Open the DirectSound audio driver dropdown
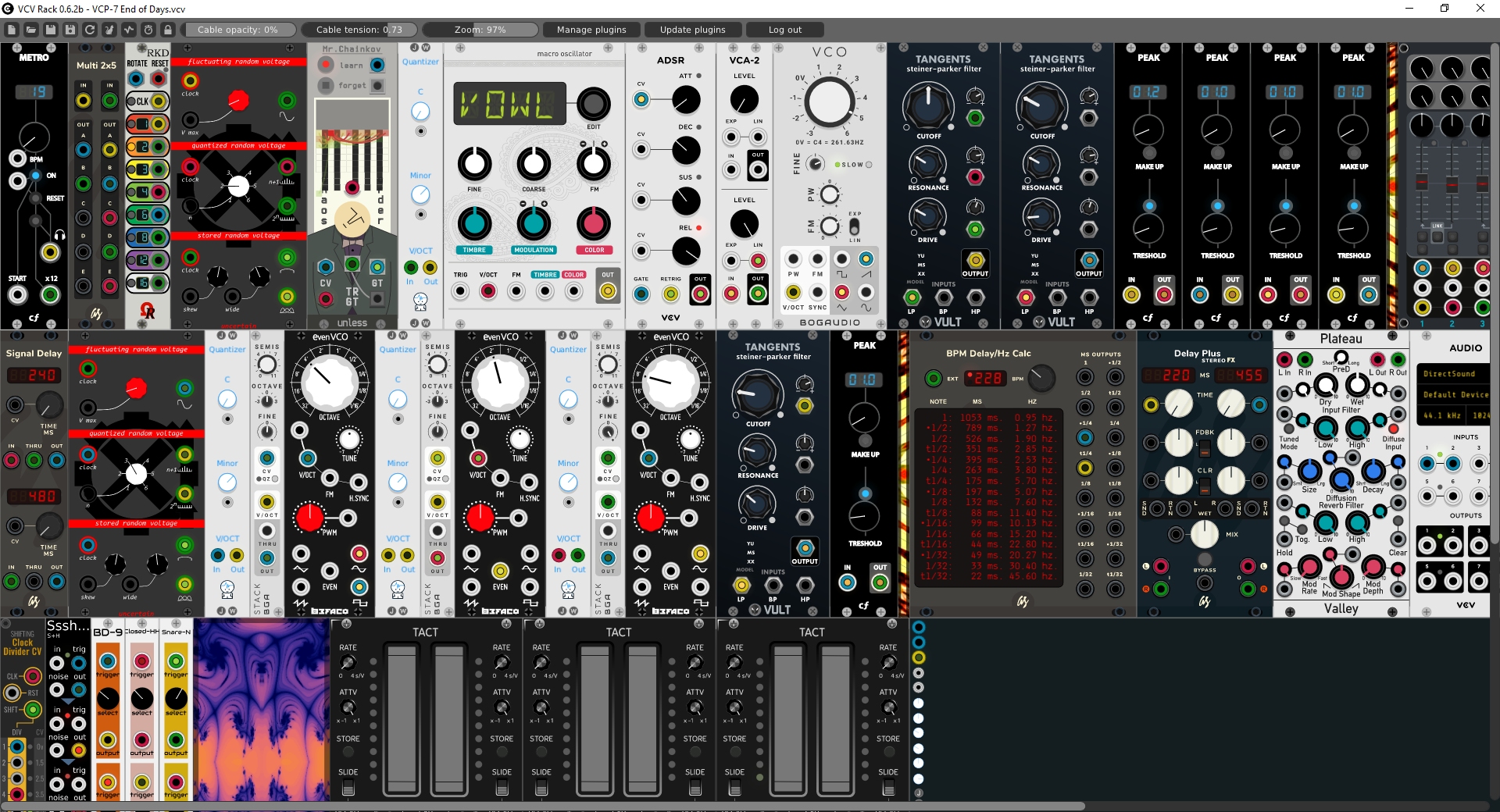The height and width of the screenshot is (812, 1500). (1454, 374)
